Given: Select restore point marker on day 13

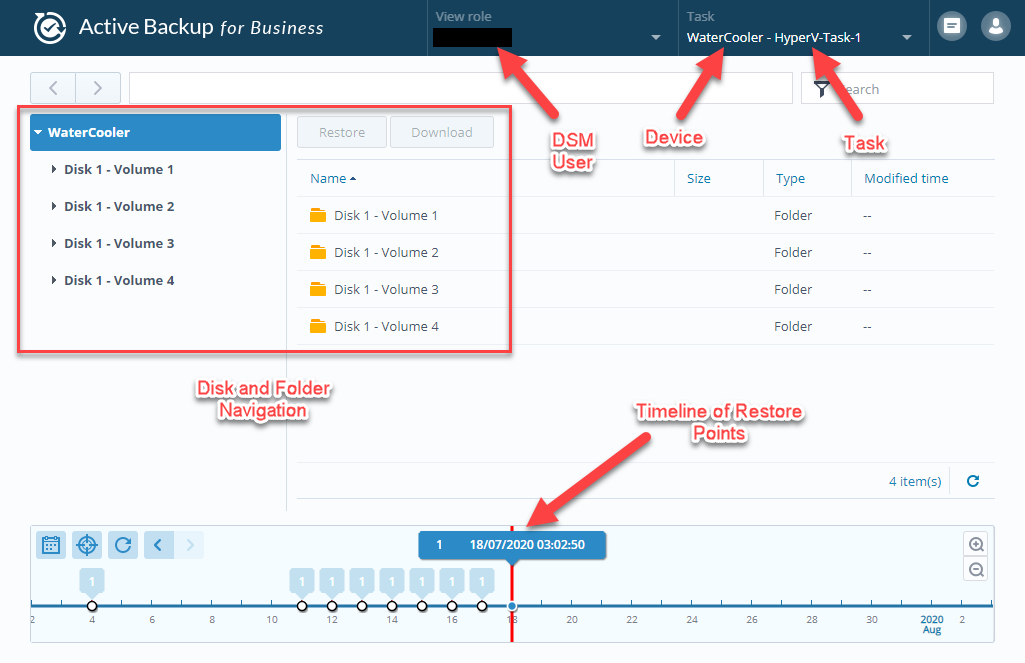Looking at the screenshot, I should (362, 606).
